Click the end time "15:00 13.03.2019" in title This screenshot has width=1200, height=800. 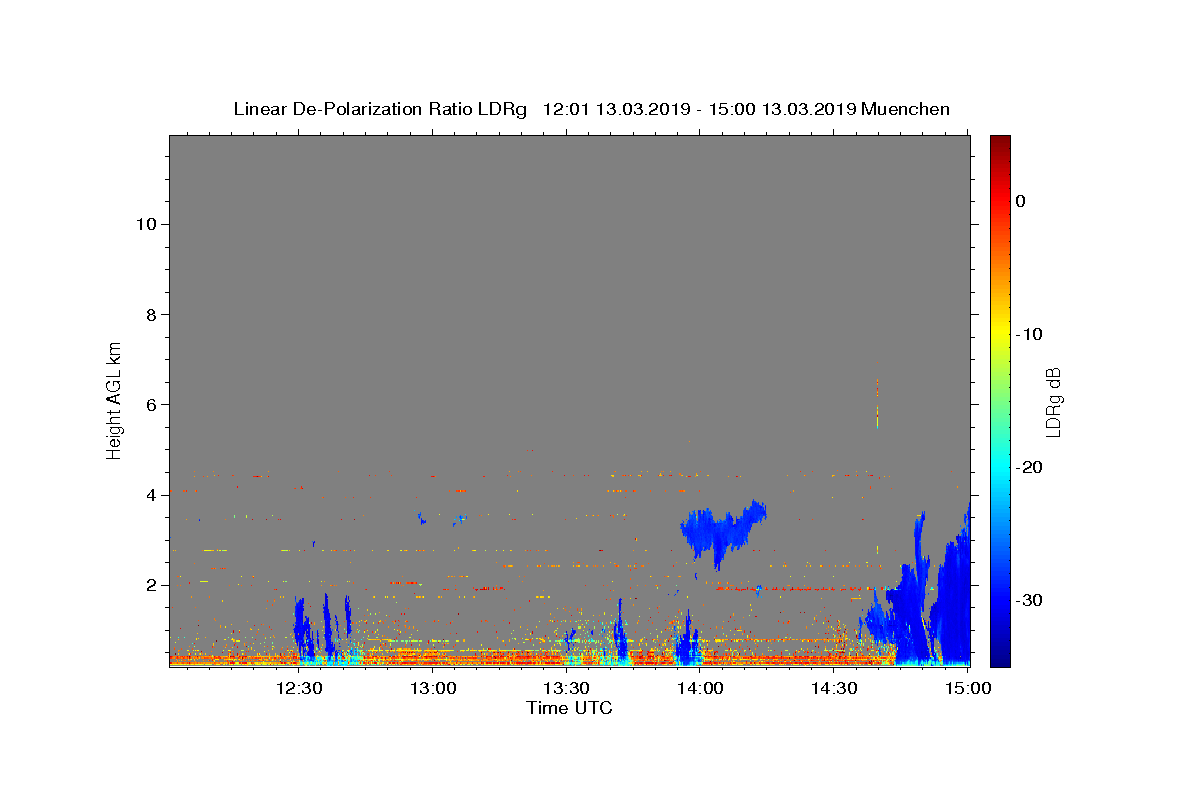tap(782, 109)
